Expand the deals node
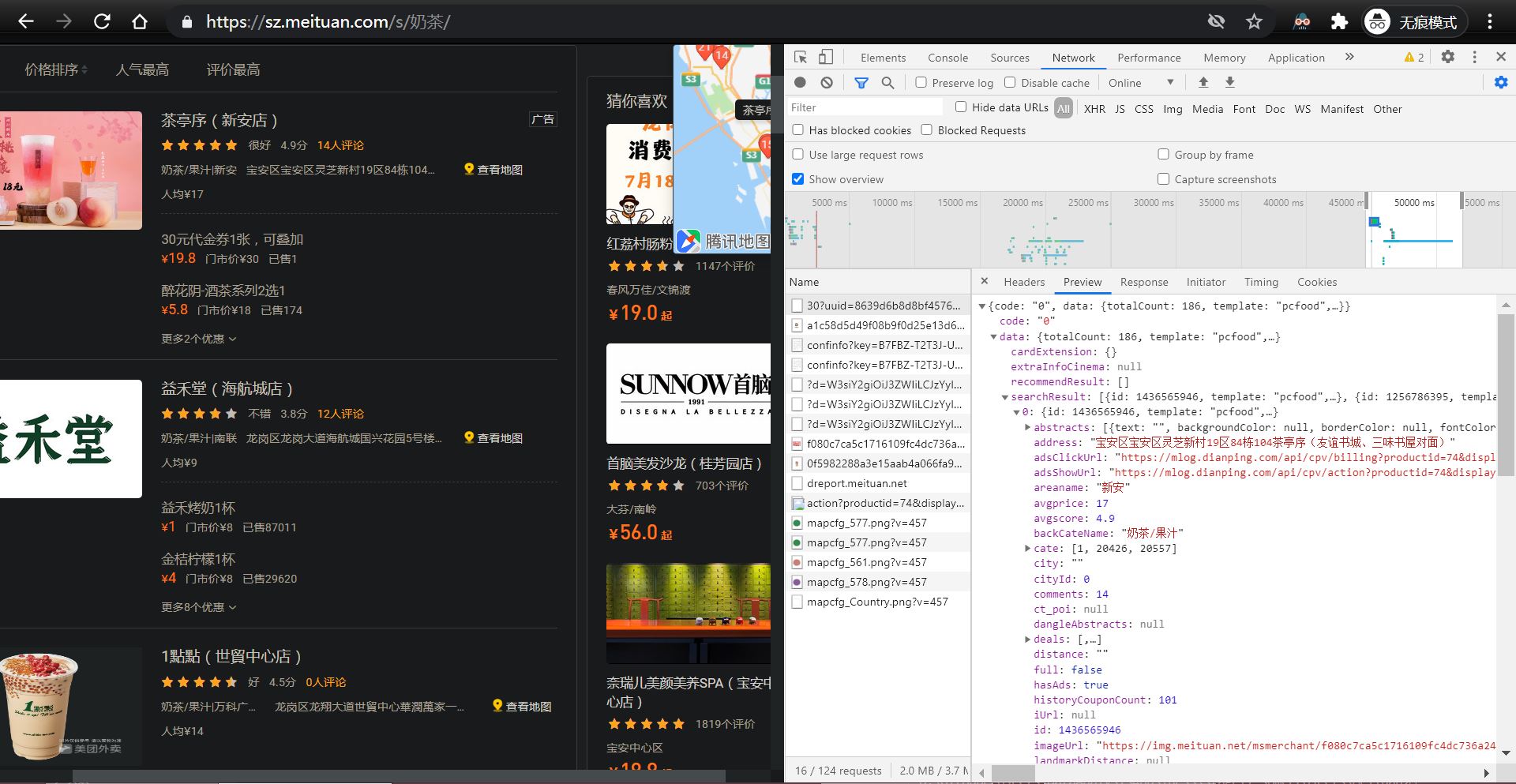 pyautogui.click(x=1028, y=639)
